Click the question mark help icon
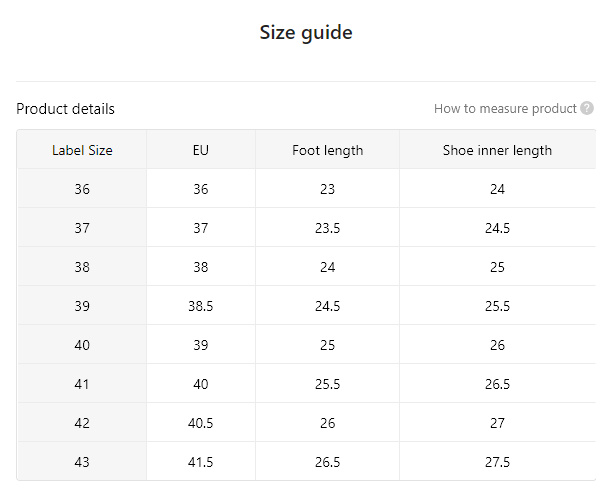The image size is (596, 489). point(586,108)
